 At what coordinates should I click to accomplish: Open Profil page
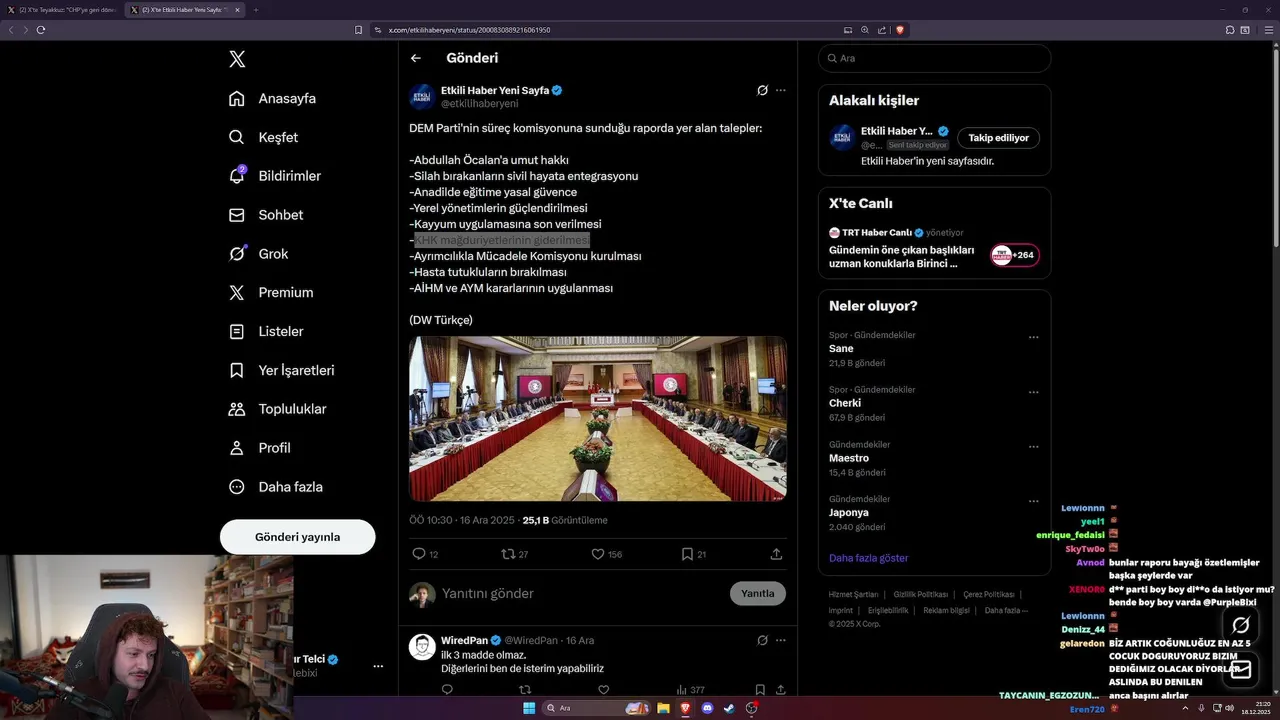pos(259,448)
